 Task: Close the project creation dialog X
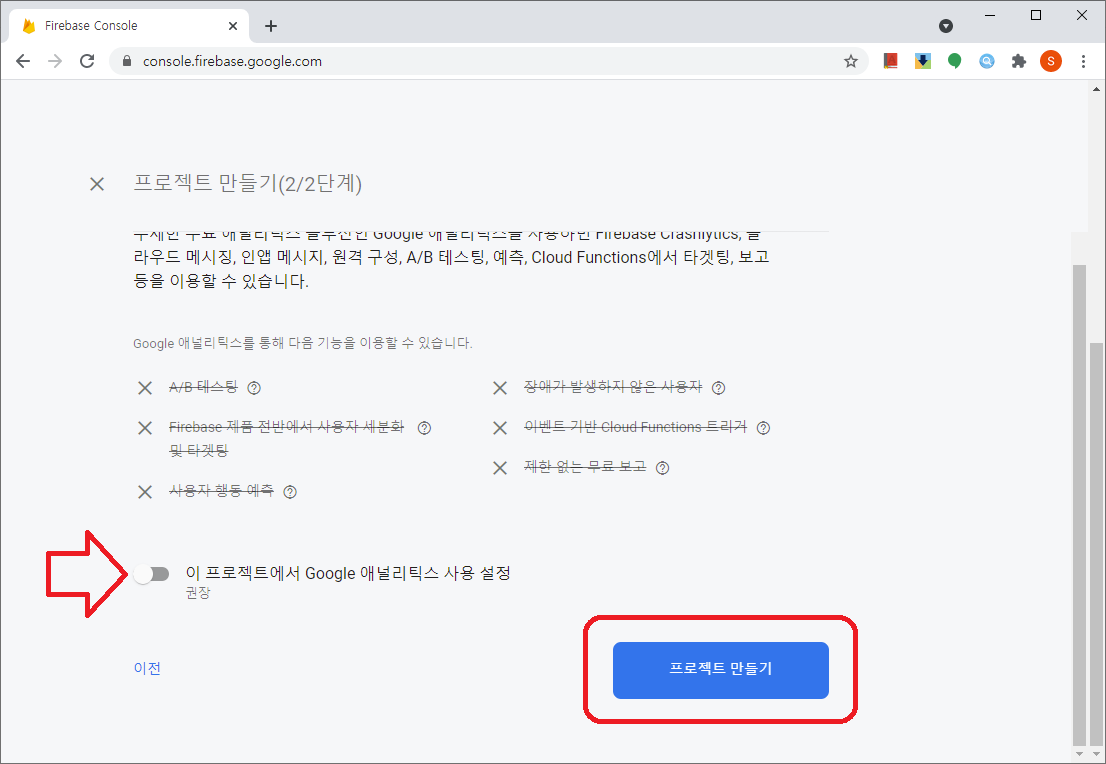click(x=97, y=184)
